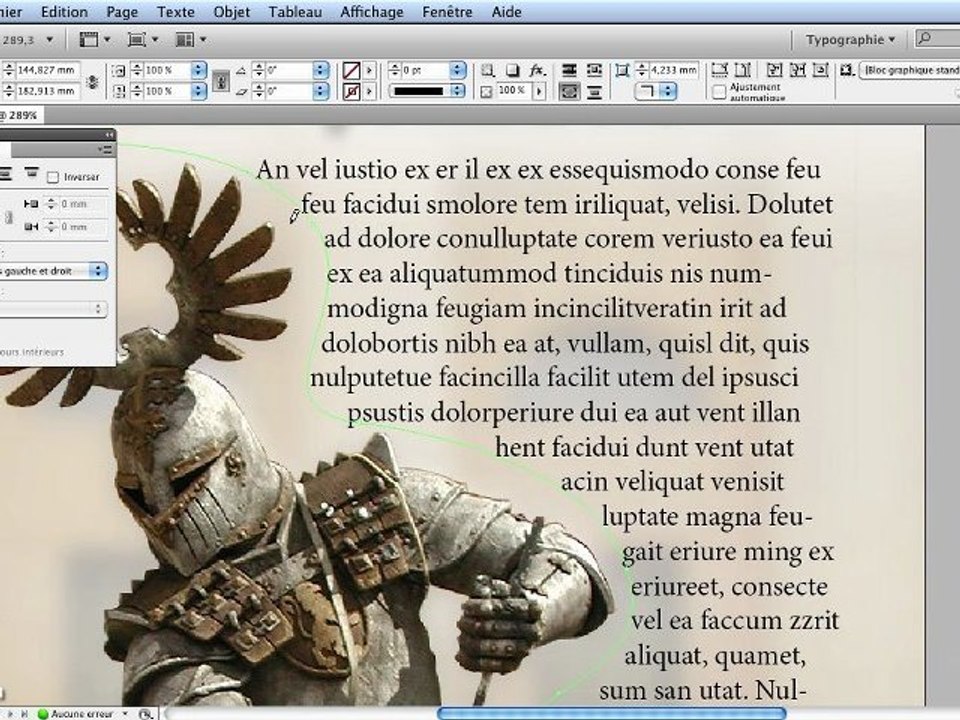Click the rotation angle icon

[241, 70]
